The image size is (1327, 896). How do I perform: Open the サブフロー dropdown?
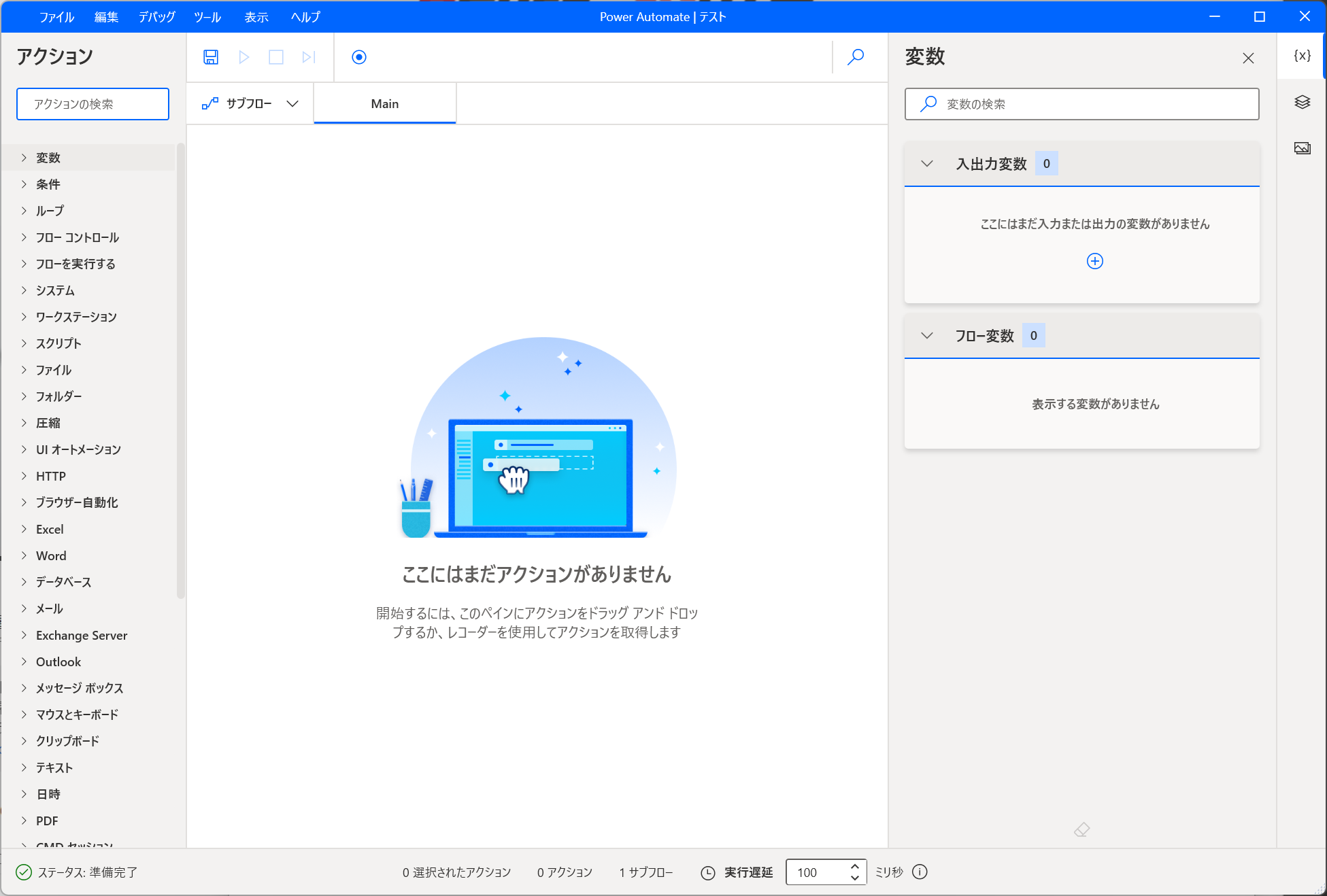(x=250, y=104)
